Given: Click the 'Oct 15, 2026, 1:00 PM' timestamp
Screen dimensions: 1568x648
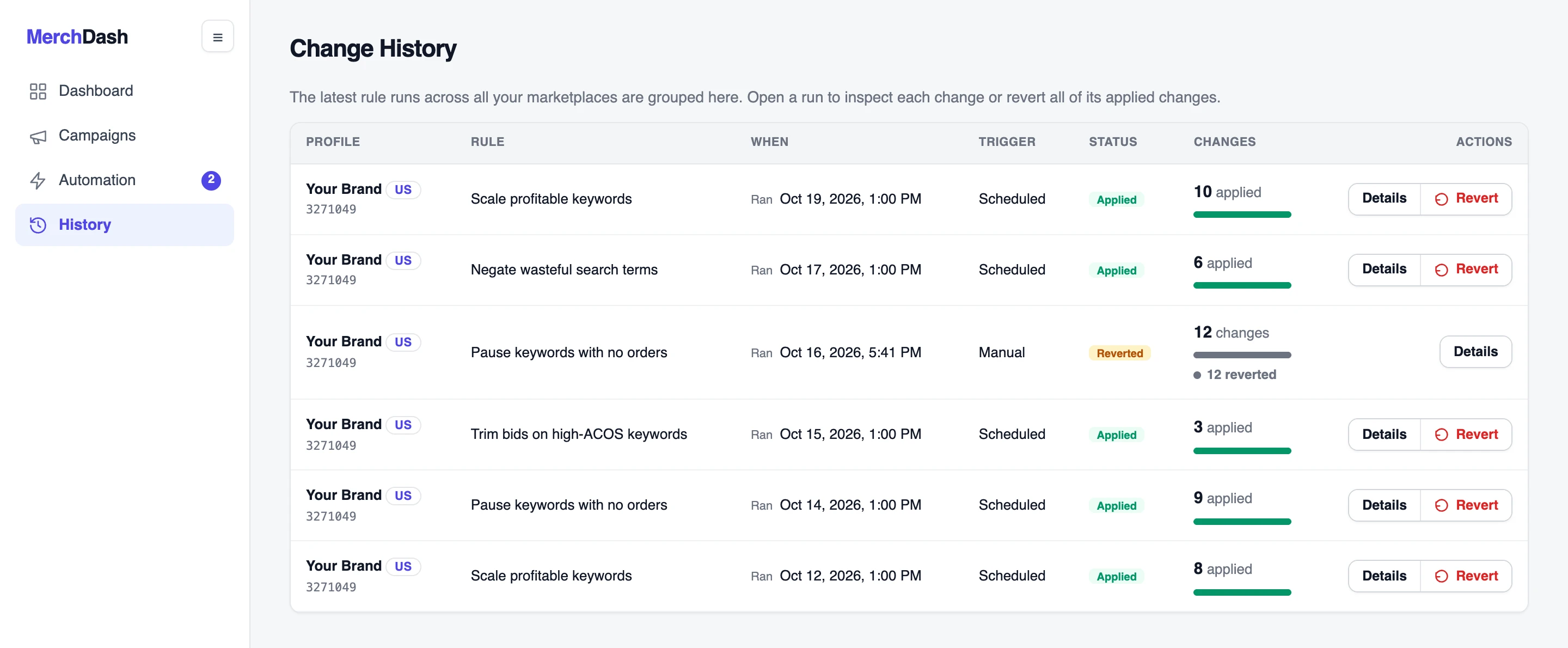Looking at the screenshot, I should click(850, 434).
